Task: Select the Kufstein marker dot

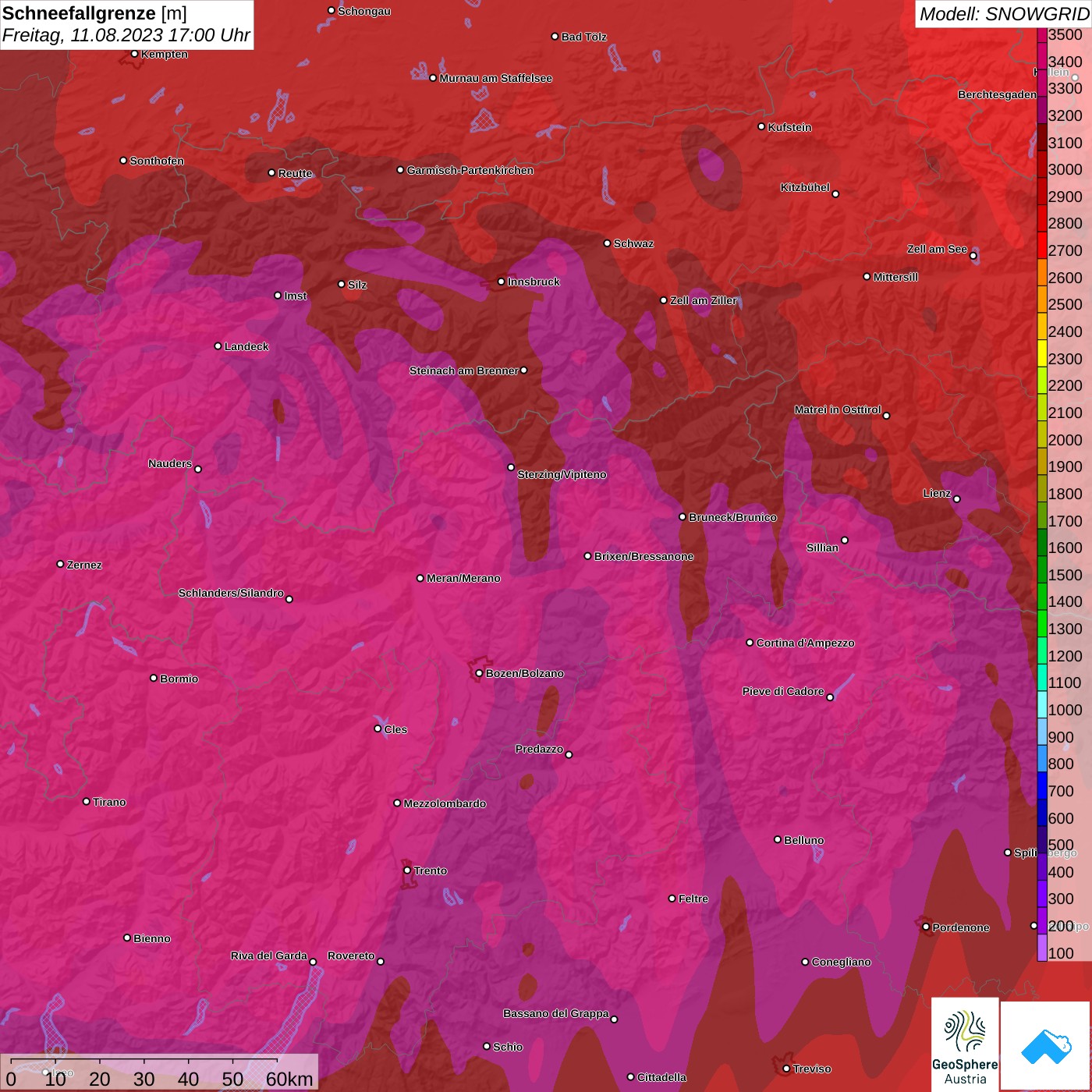Action: coord(762,126)
